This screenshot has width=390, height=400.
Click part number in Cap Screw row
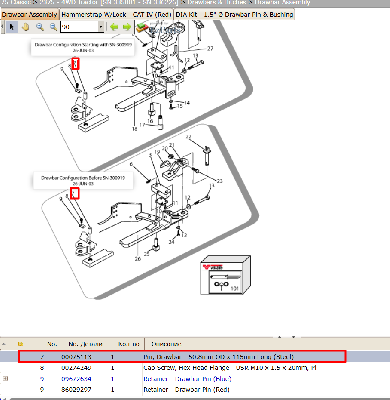(x=76, y=368)
